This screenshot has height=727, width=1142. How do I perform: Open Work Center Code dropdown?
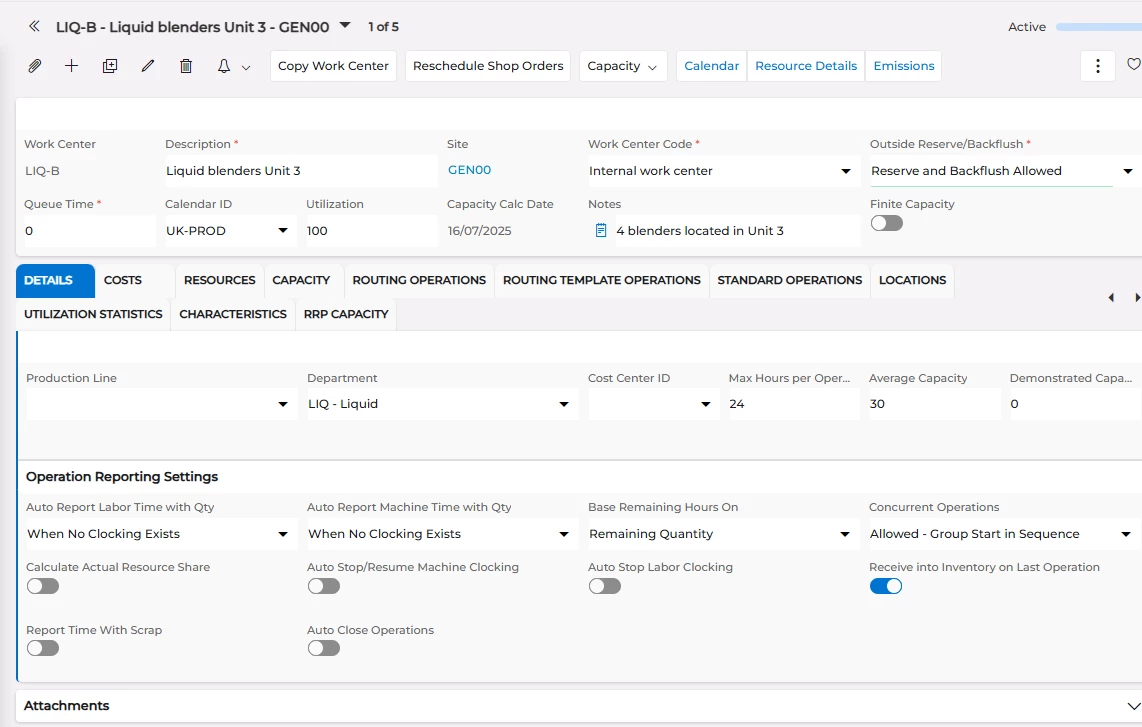[x=846, y=172]
